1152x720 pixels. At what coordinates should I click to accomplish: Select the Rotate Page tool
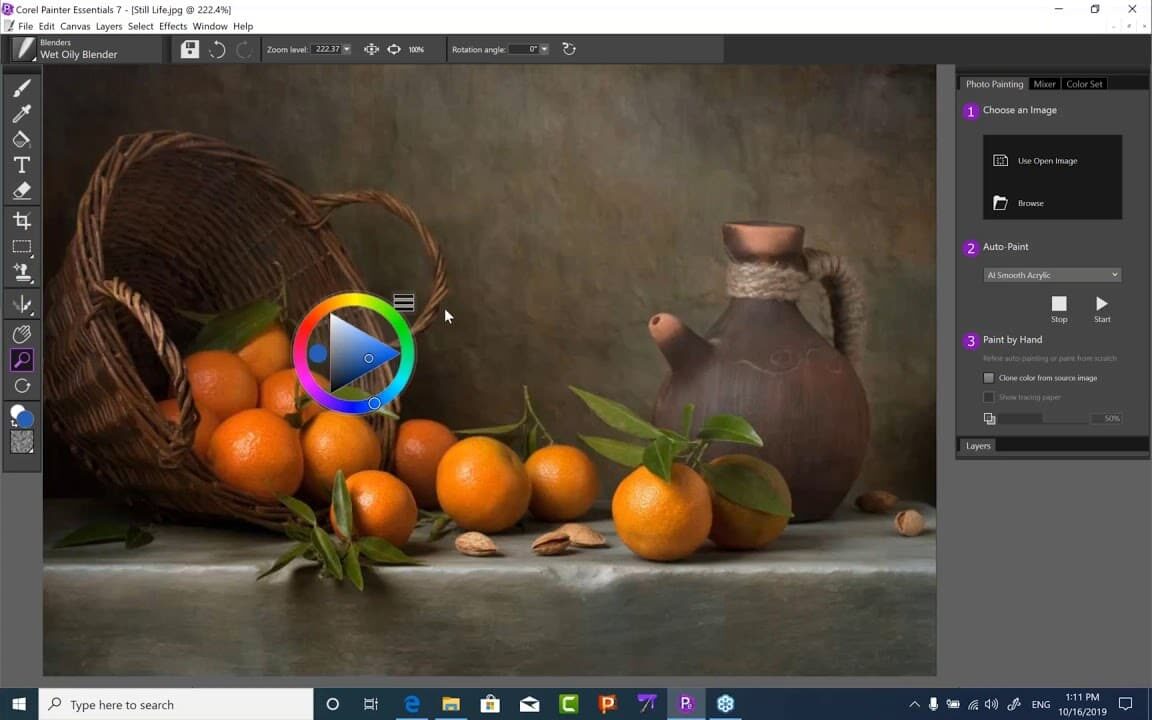(x=22, y=386)
